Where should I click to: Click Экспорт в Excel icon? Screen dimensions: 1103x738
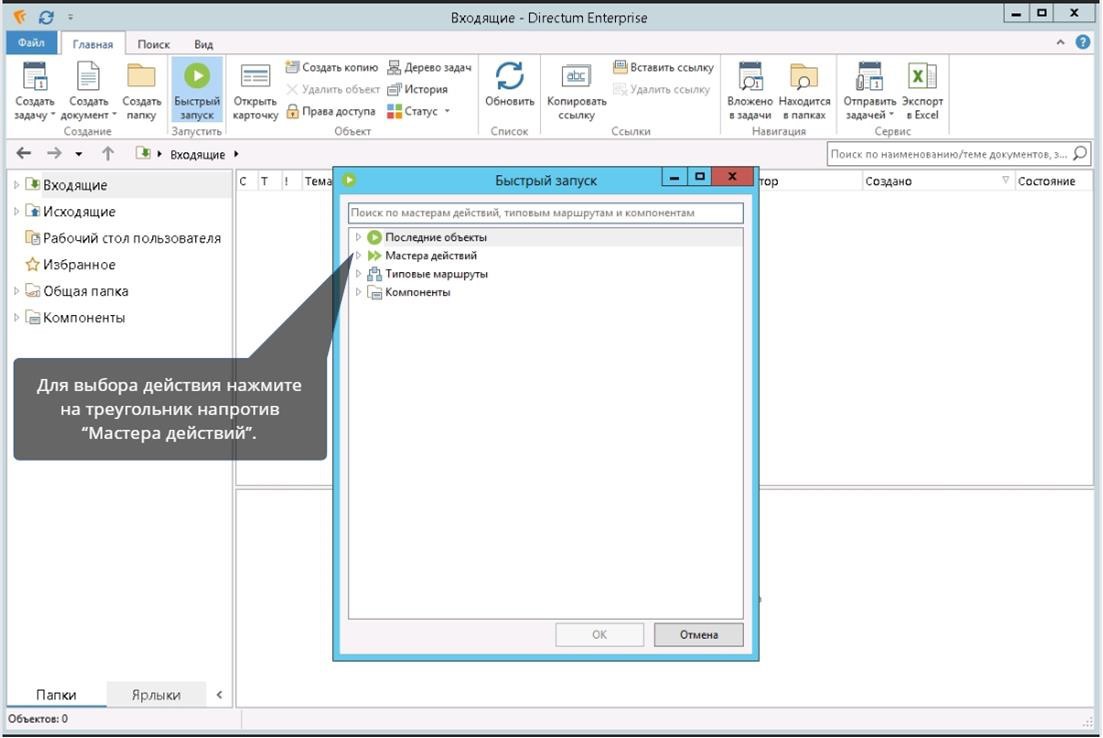click(921, 78)
